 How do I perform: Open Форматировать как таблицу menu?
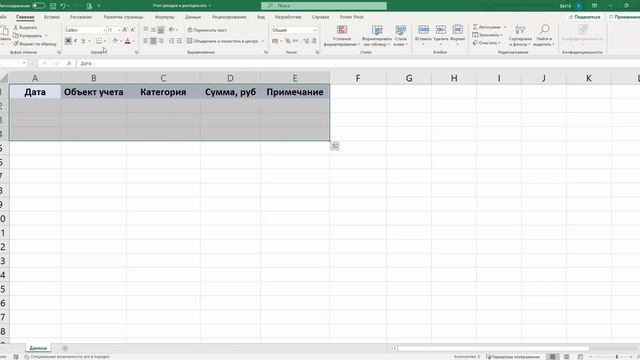[377, 36]
